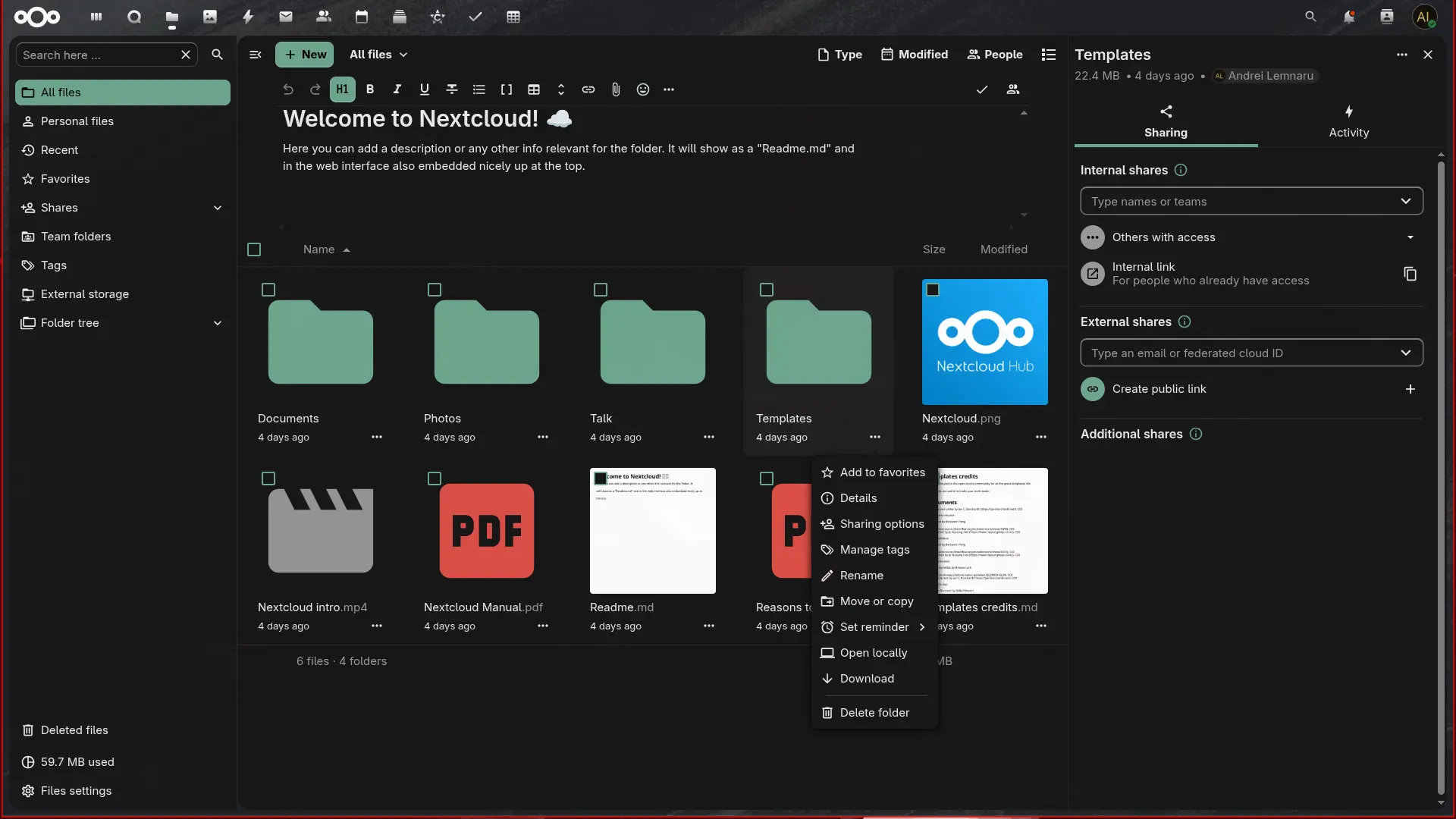Open the Calendar app icon

pyautogui.click(x=362, y=17)
